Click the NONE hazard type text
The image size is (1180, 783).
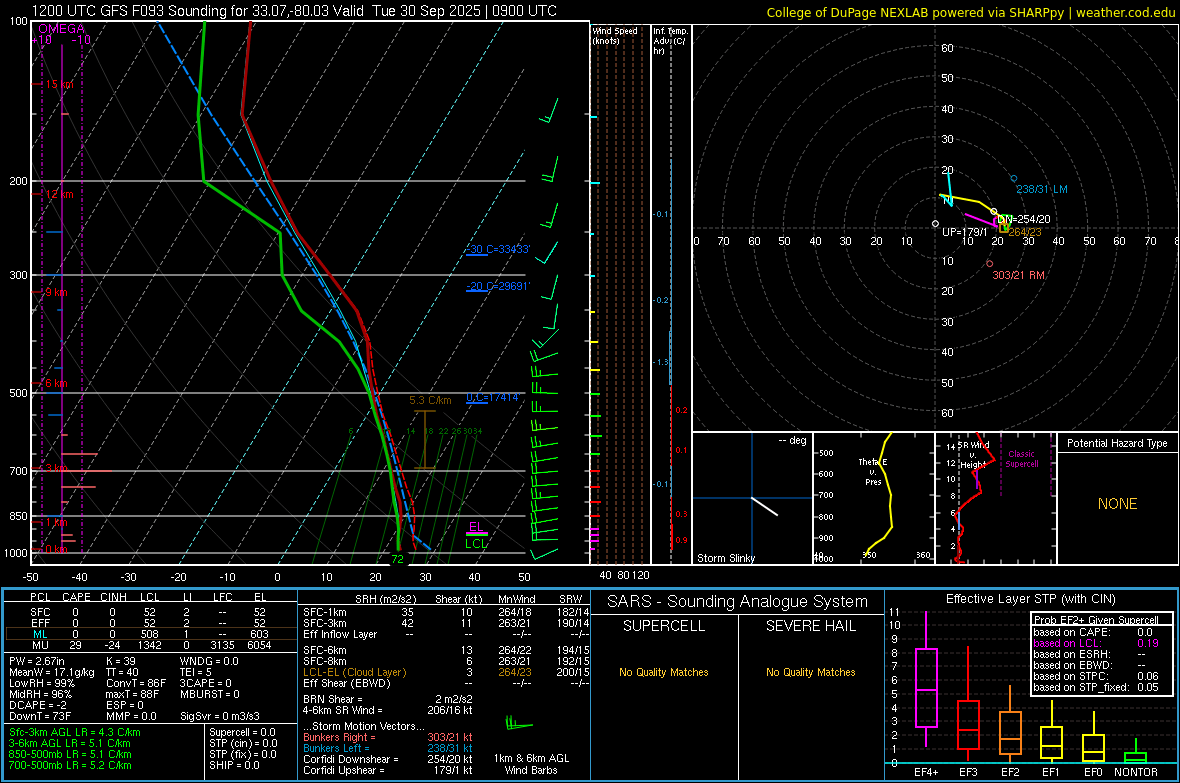tap(1117, 504)
